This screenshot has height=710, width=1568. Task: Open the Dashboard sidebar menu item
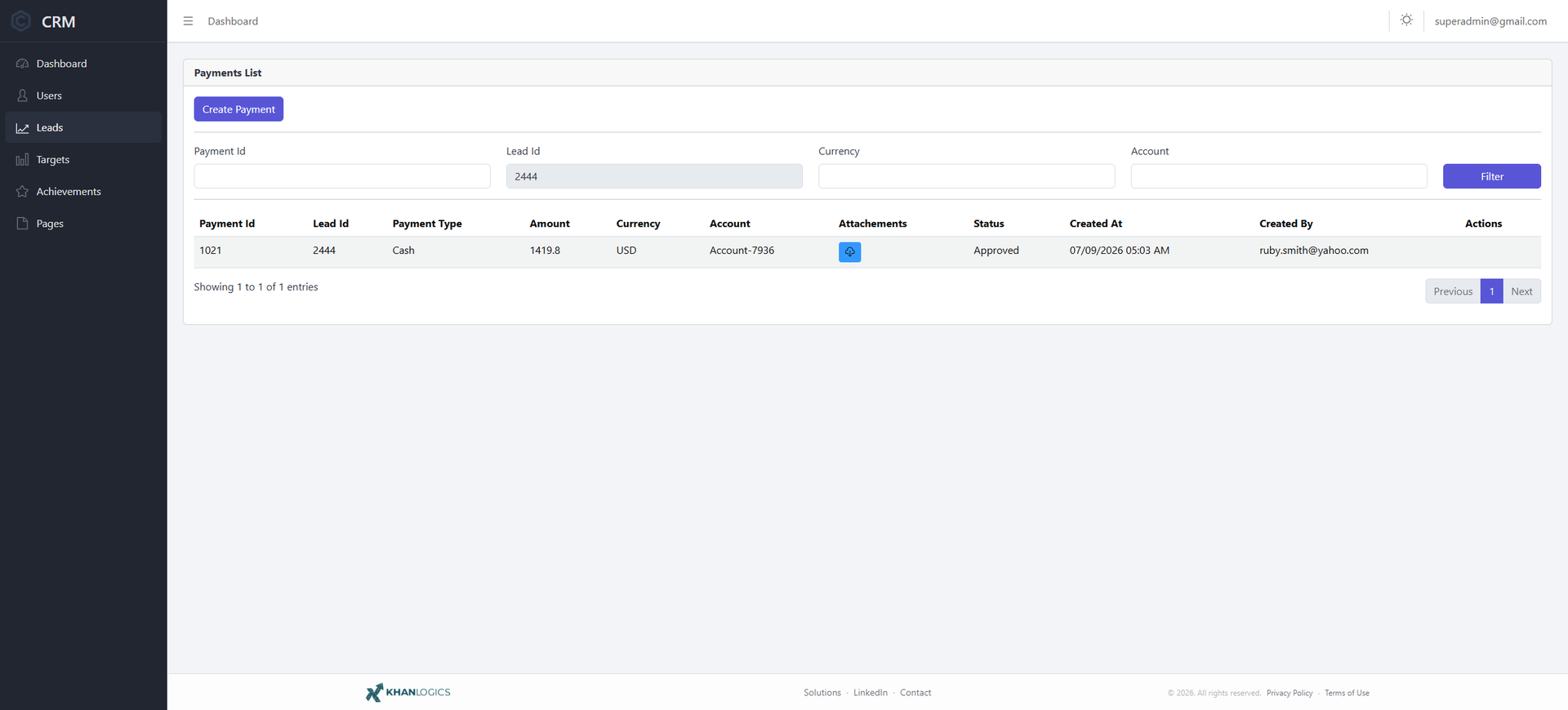[x=83, y=64]
